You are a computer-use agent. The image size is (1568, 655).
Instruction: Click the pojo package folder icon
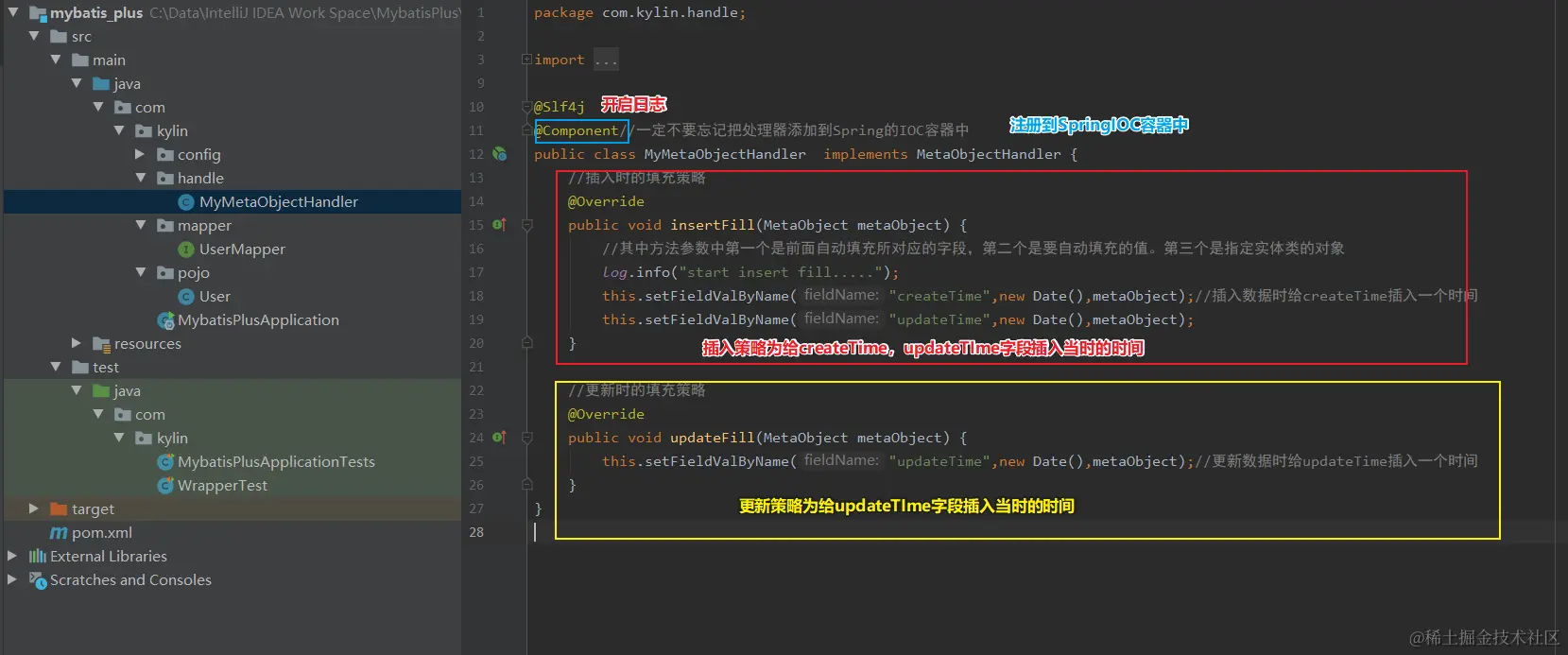165,272
